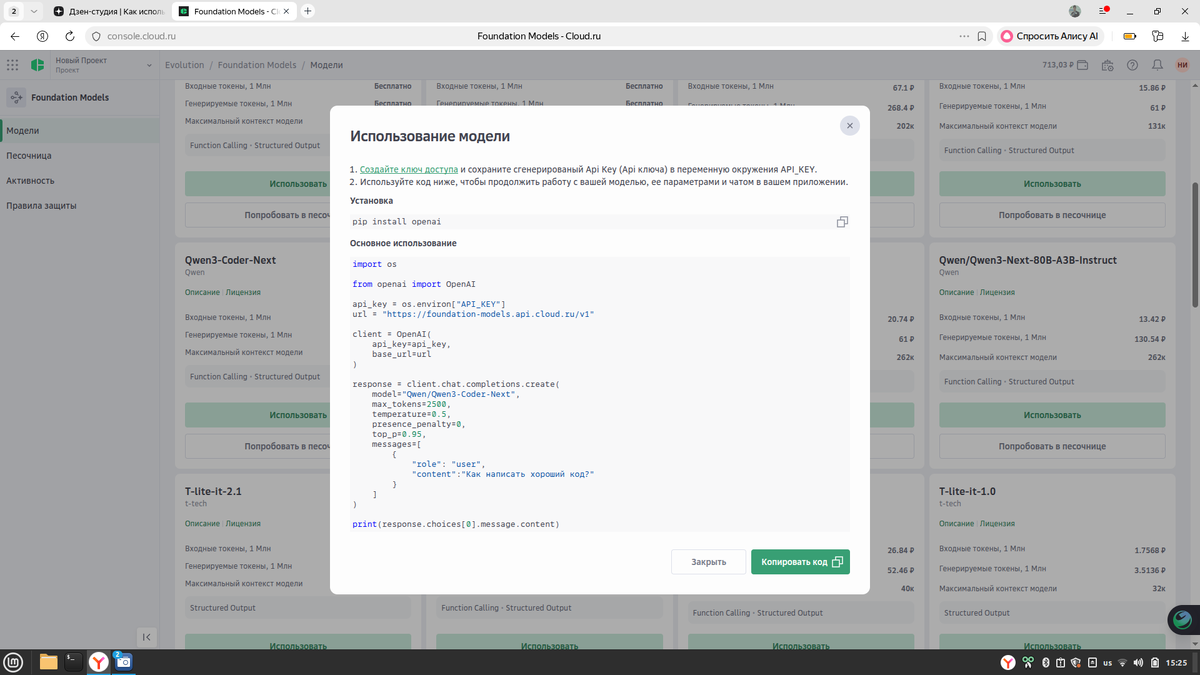The height and width of the screenshot is (675, 1200).
Task: Launch the terminal from taskbar
Action: (73, 662)
